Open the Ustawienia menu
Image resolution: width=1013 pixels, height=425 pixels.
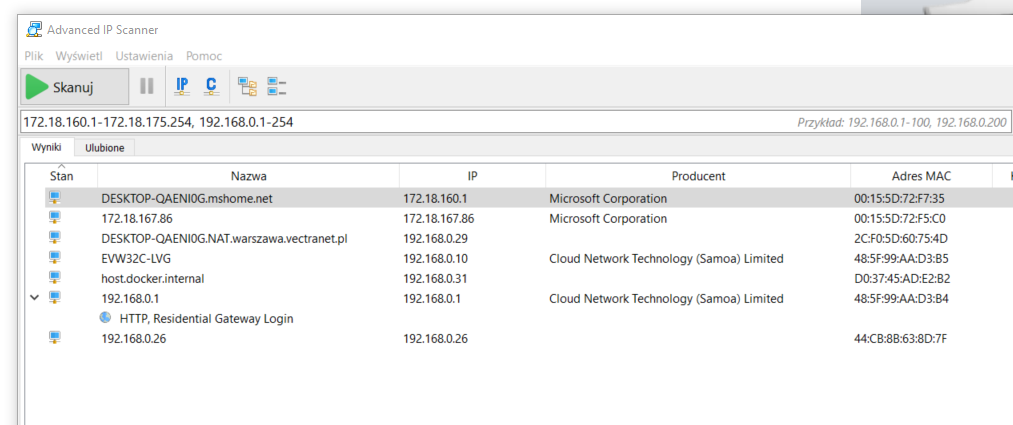(144, 56)
